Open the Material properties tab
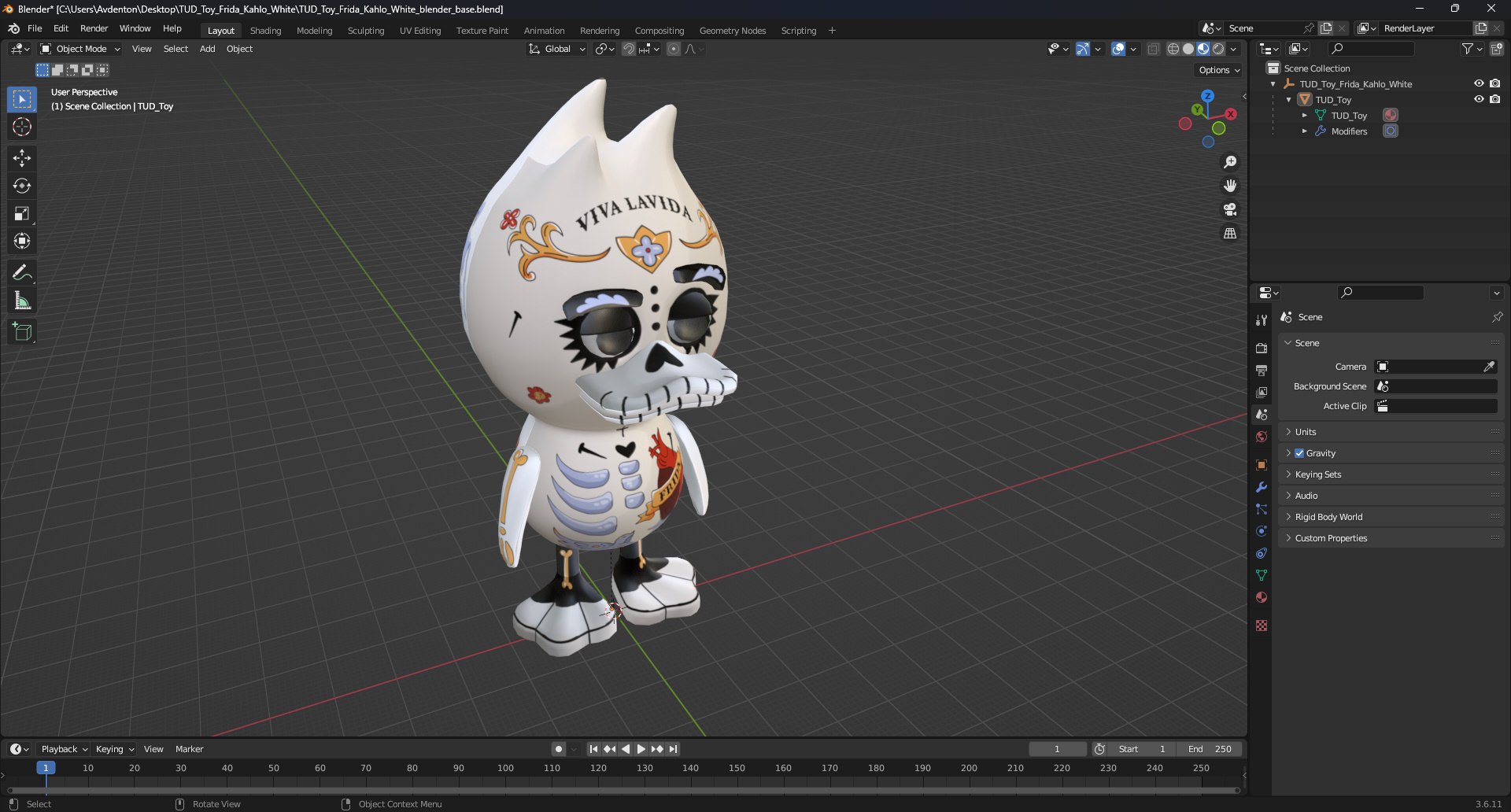 tap(1262, 597)
